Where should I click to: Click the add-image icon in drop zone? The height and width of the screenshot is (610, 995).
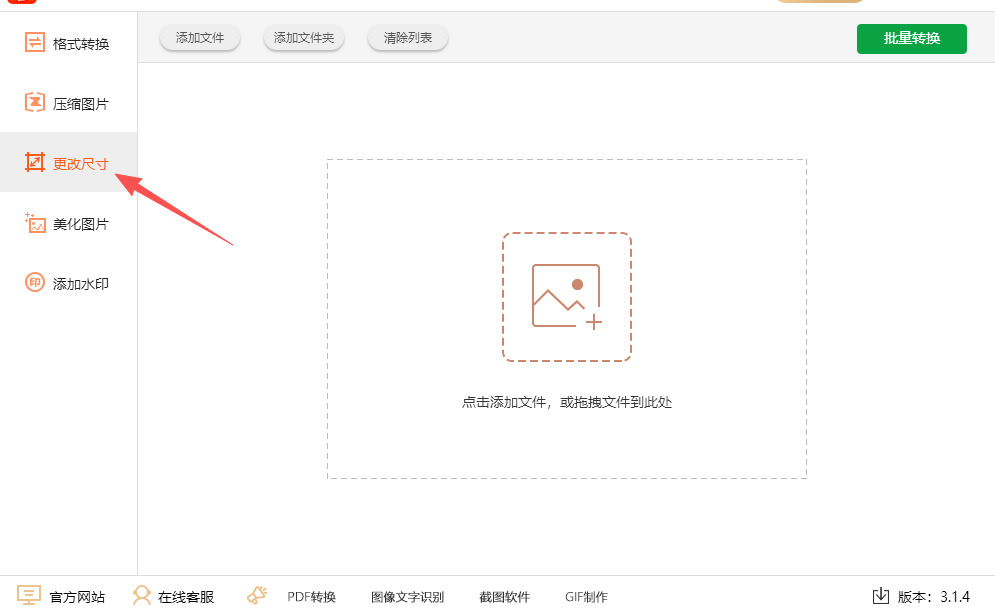[567, 297]
